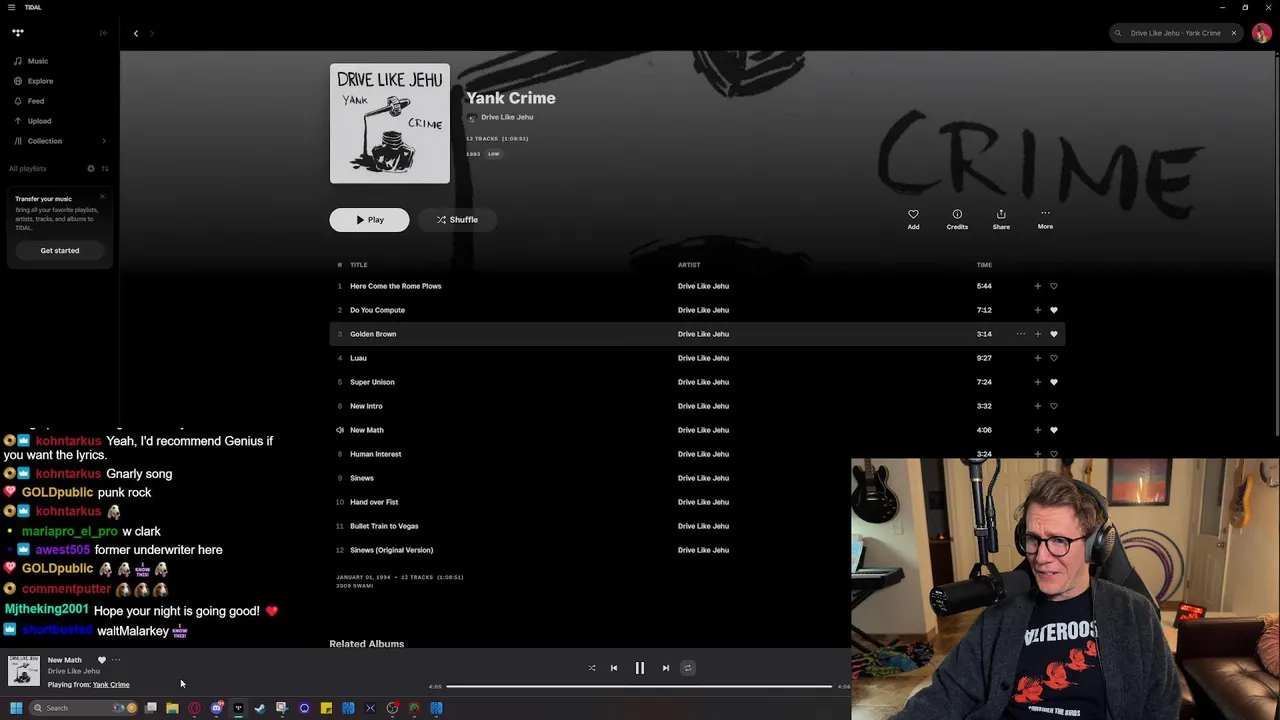Play the Yank Crime album

[369, 220]
